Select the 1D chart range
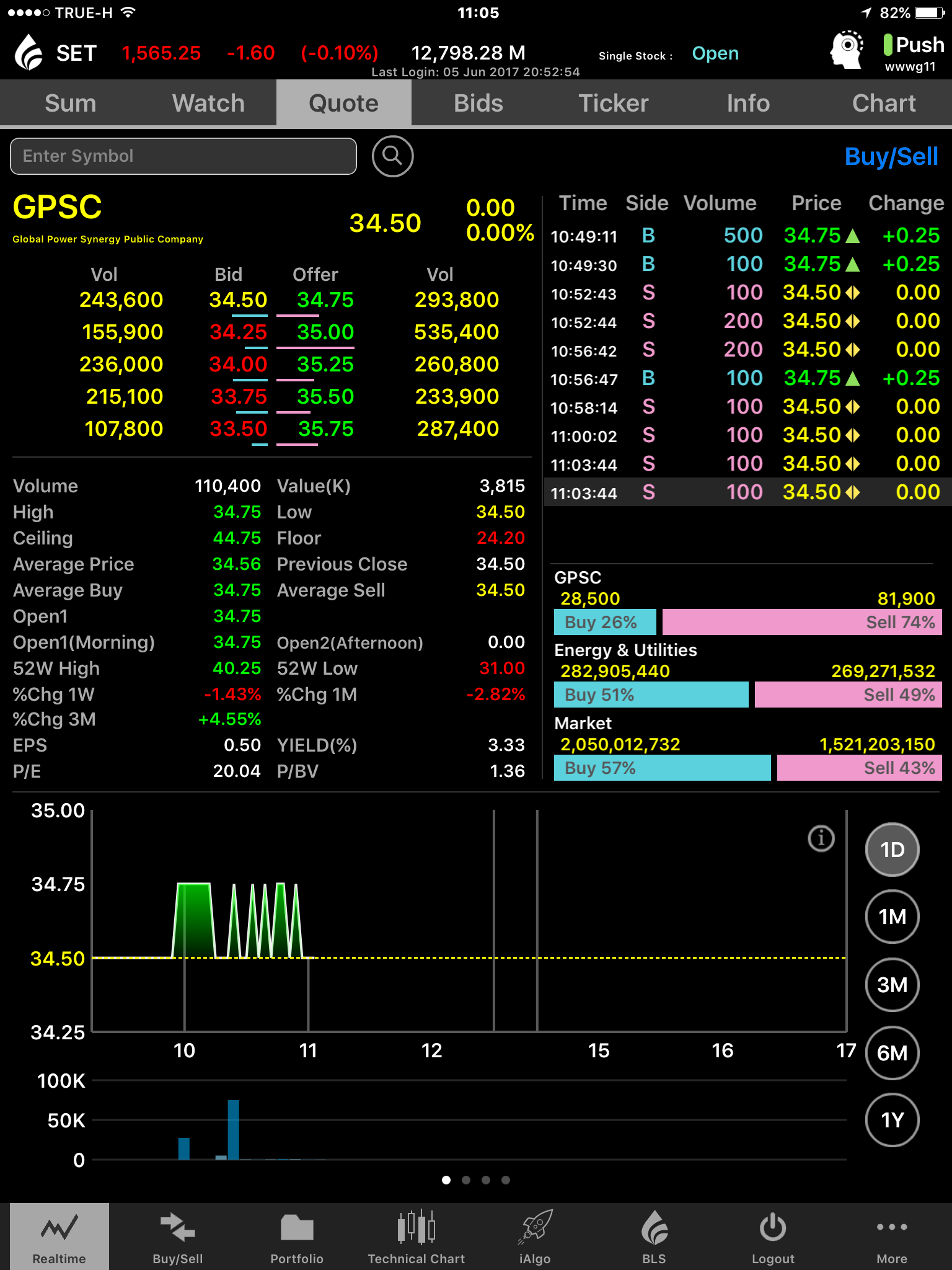 [x=892, y=850]
